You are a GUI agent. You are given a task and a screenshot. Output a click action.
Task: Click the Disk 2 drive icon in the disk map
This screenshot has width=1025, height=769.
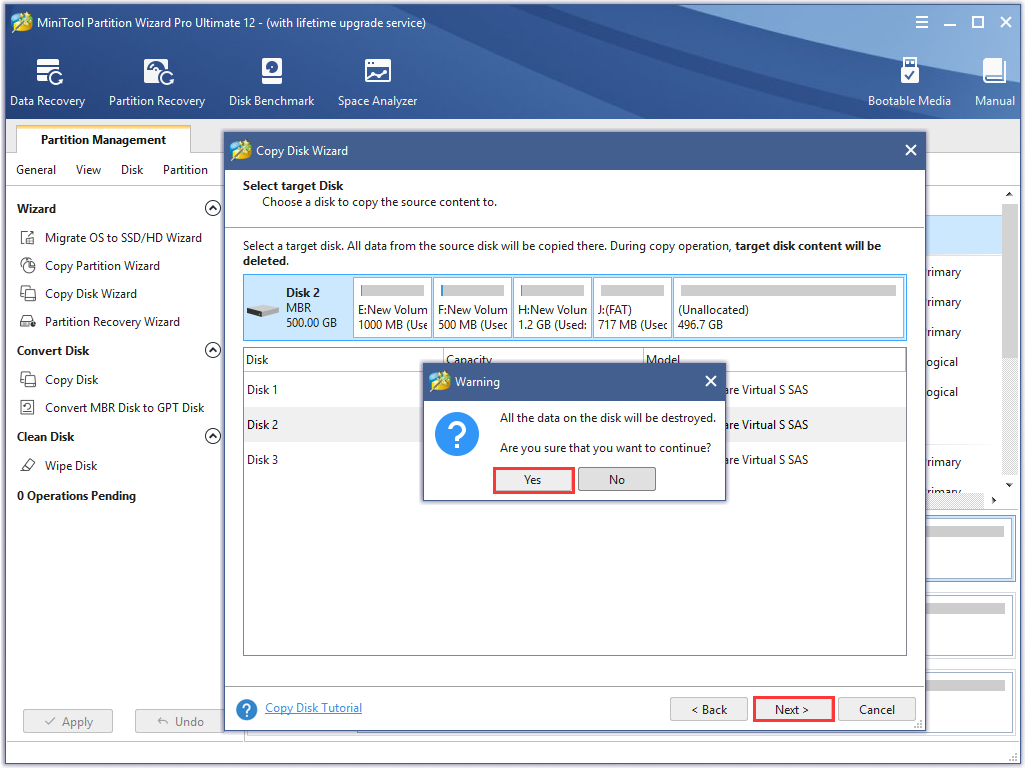point(263,310)
